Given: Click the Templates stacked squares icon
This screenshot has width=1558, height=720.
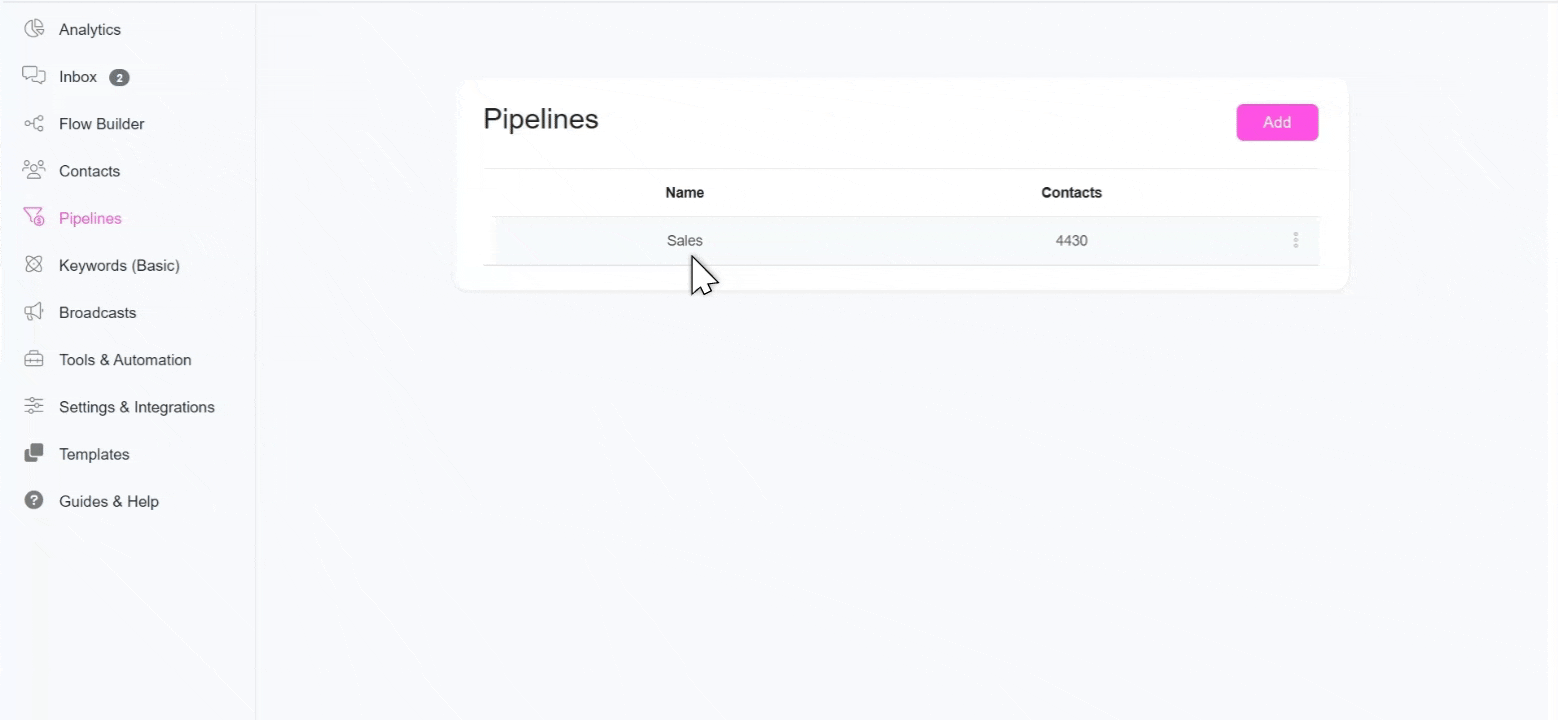Looking at the screenshot, I should [34, 453].
